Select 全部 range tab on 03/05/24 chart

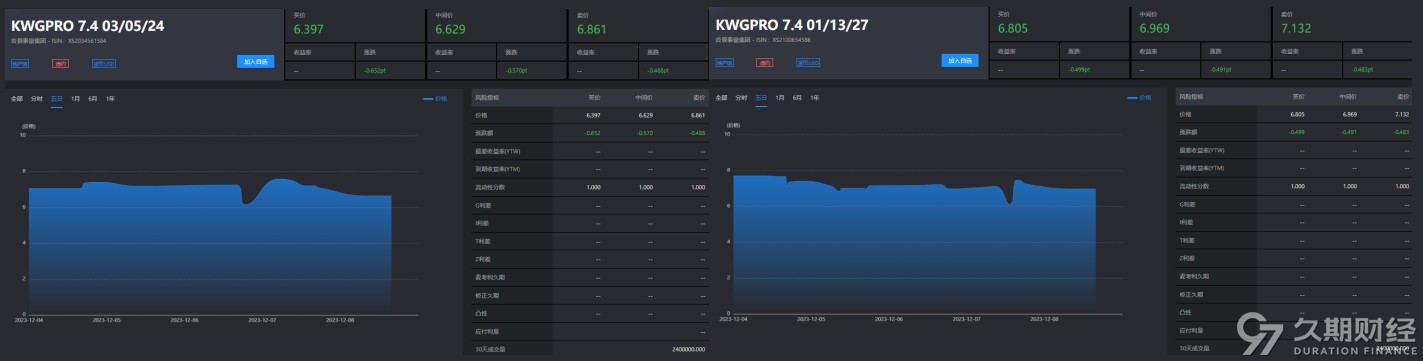point(17,98)
